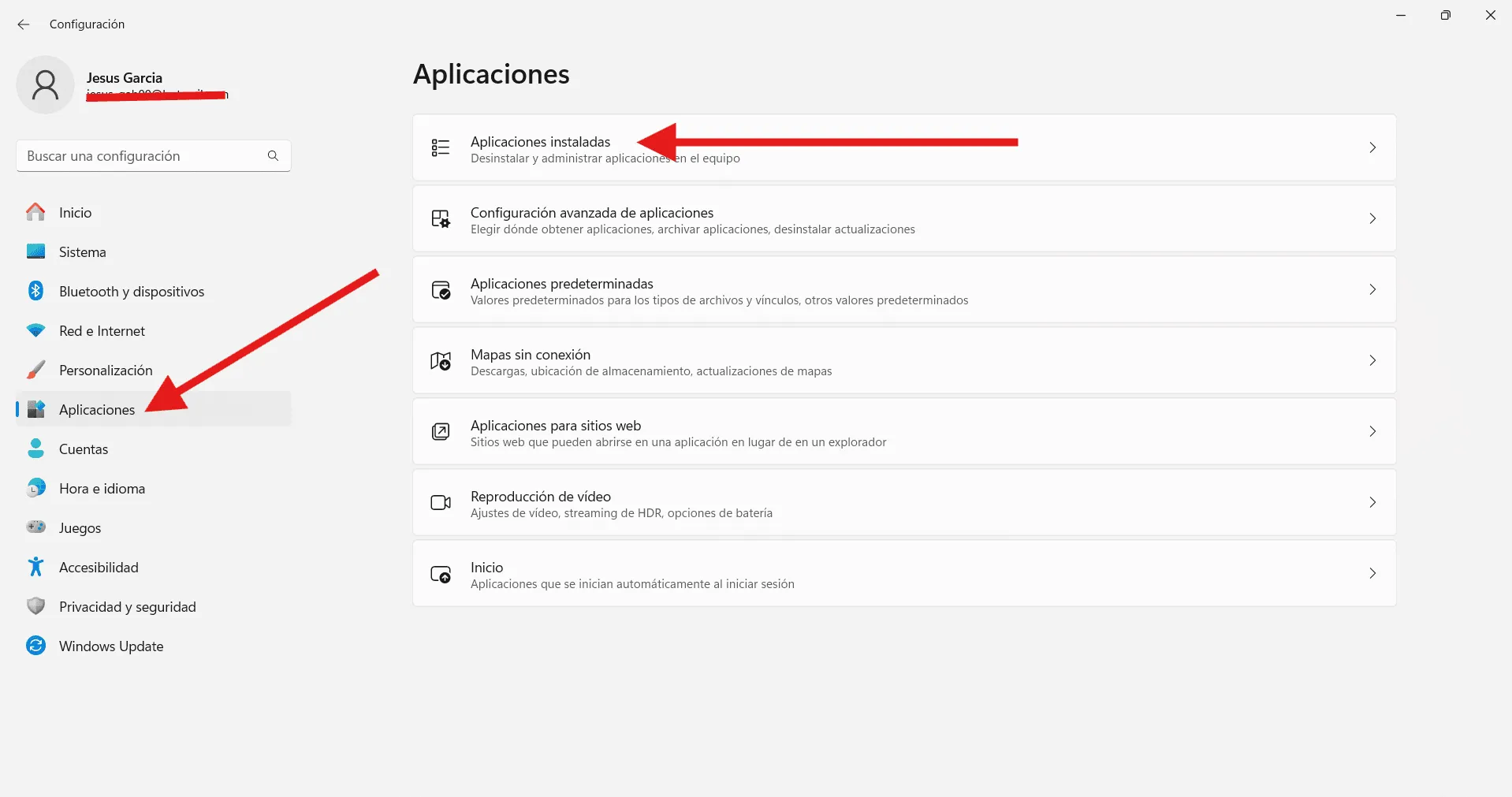Open Configuración avanzada de aplicaciones chevron

point(1372,219)
